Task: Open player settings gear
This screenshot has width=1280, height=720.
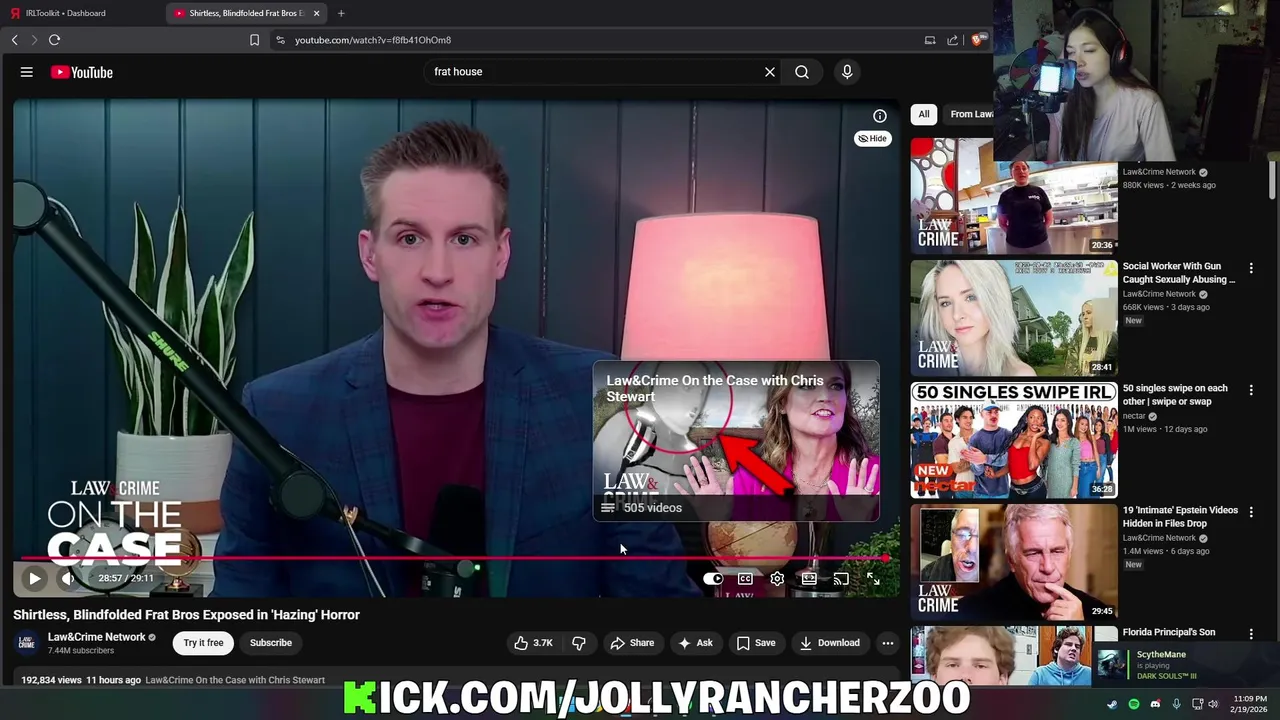Action: coord(777,578)
